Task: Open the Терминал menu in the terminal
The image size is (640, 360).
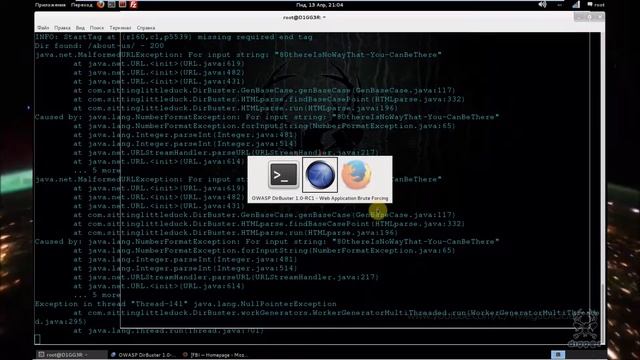Action: click(120, 28)
